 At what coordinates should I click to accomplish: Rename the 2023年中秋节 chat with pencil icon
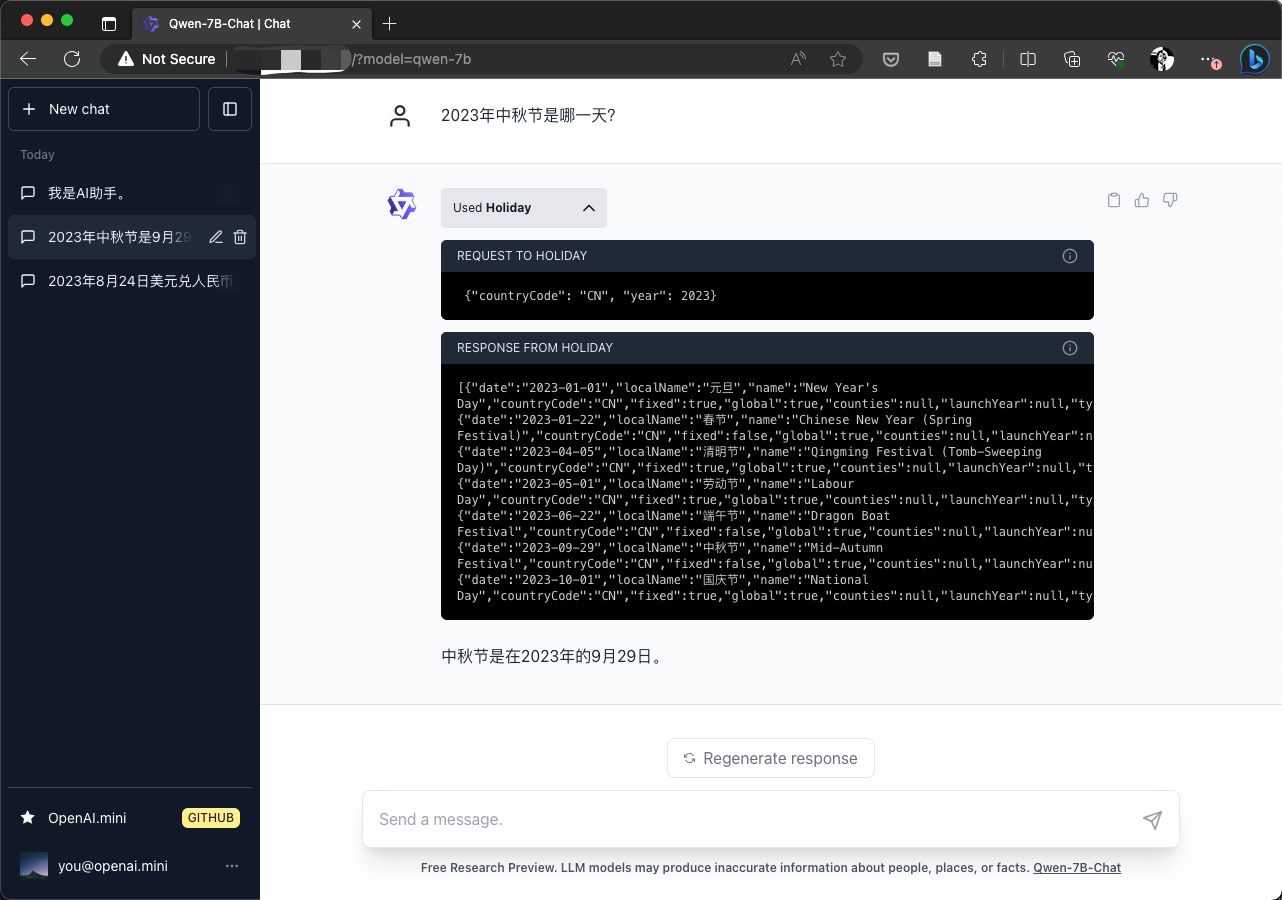215,237
